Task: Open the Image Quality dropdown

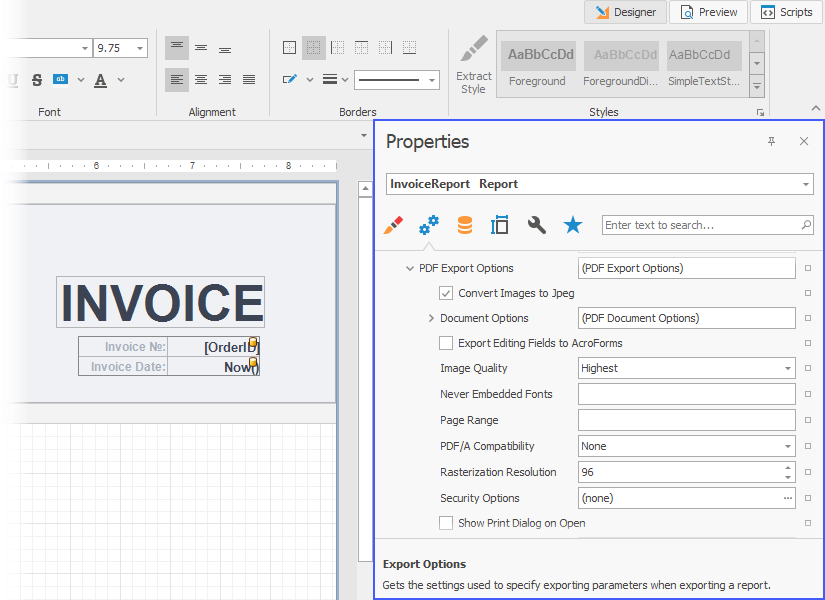Action: click(x=788, y=368)
